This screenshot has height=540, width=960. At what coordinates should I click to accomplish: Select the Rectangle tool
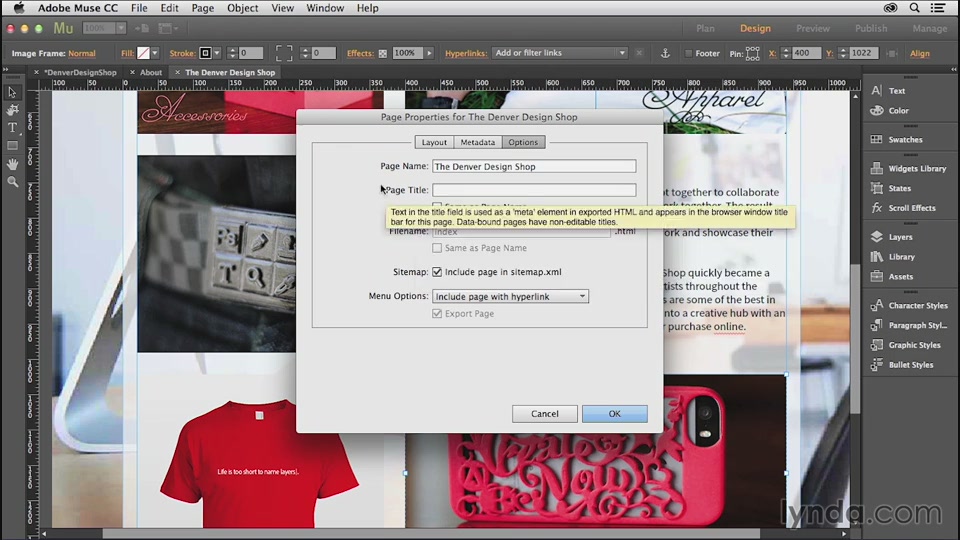tap(12, 146)
